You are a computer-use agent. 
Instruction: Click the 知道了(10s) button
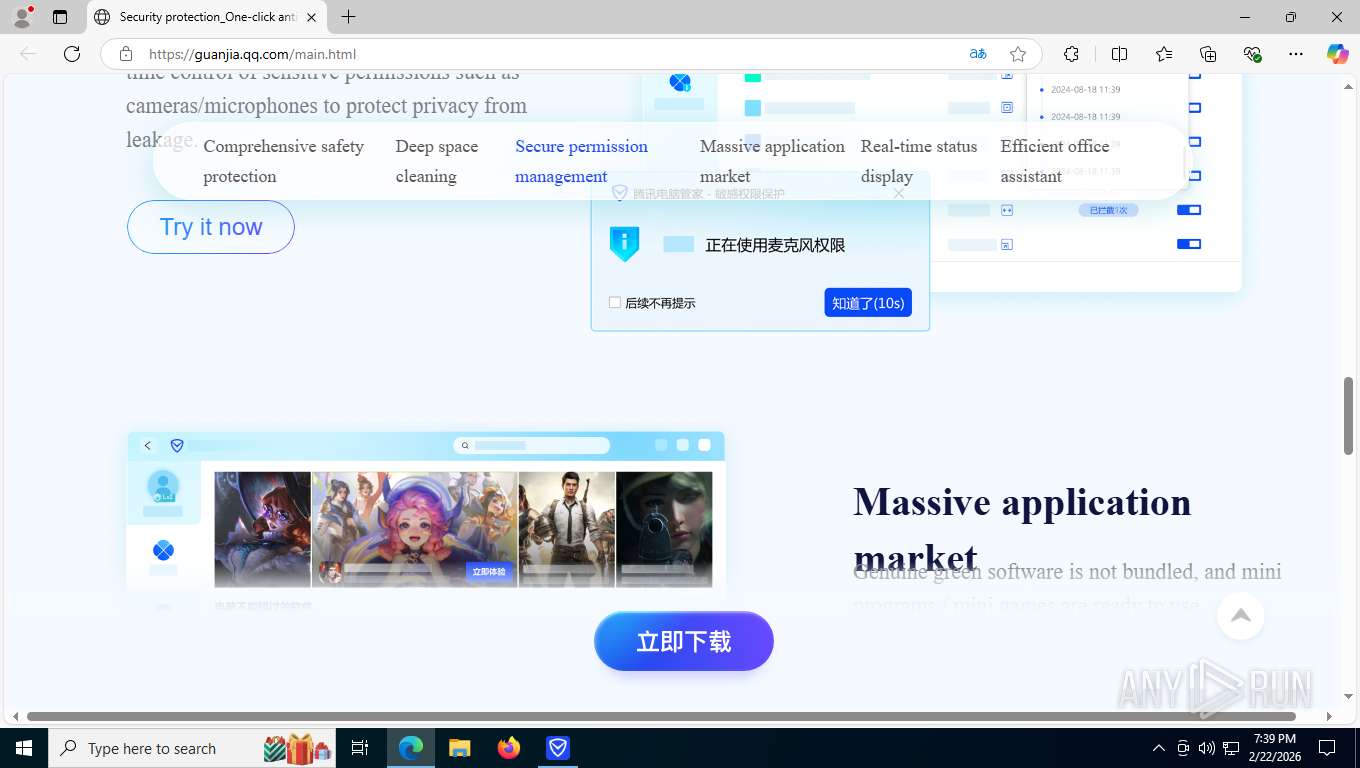pyautogui.click(x=868, y=303)
